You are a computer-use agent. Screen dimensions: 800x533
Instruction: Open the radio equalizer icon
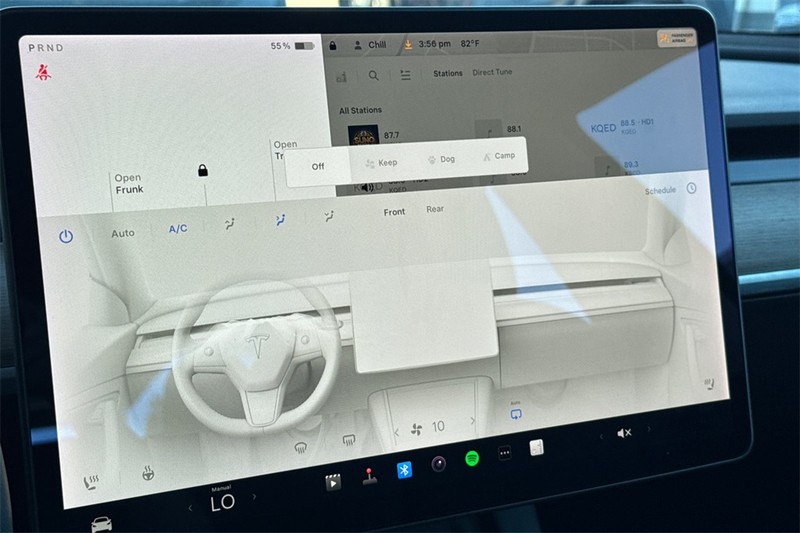(x=341, y=77)
